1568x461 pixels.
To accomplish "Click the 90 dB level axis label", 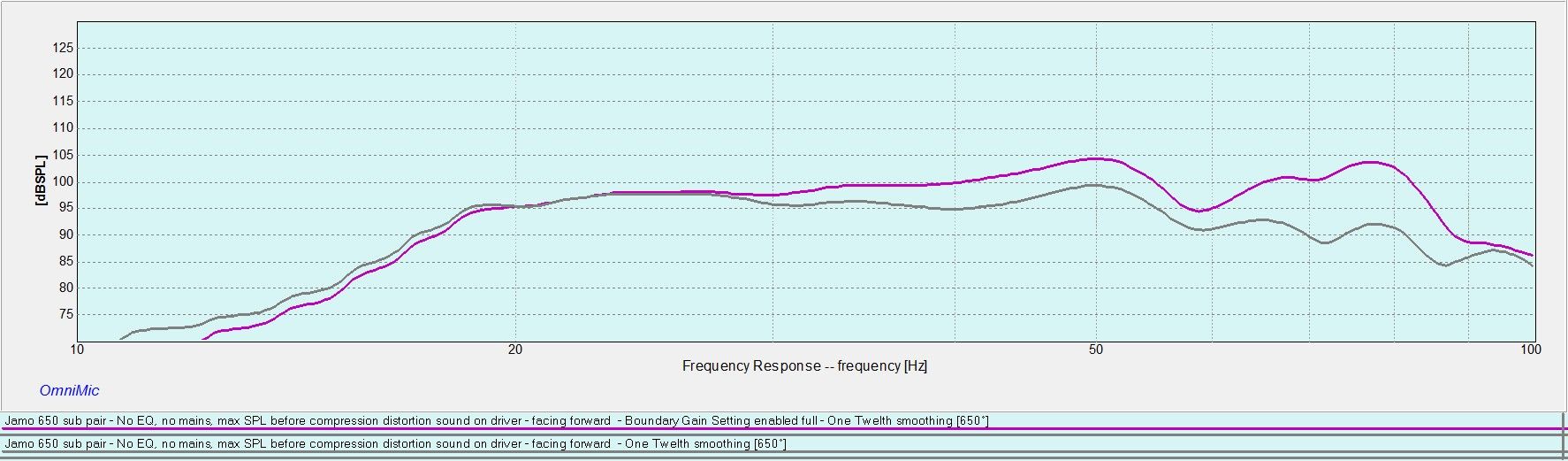I will 66,234.
